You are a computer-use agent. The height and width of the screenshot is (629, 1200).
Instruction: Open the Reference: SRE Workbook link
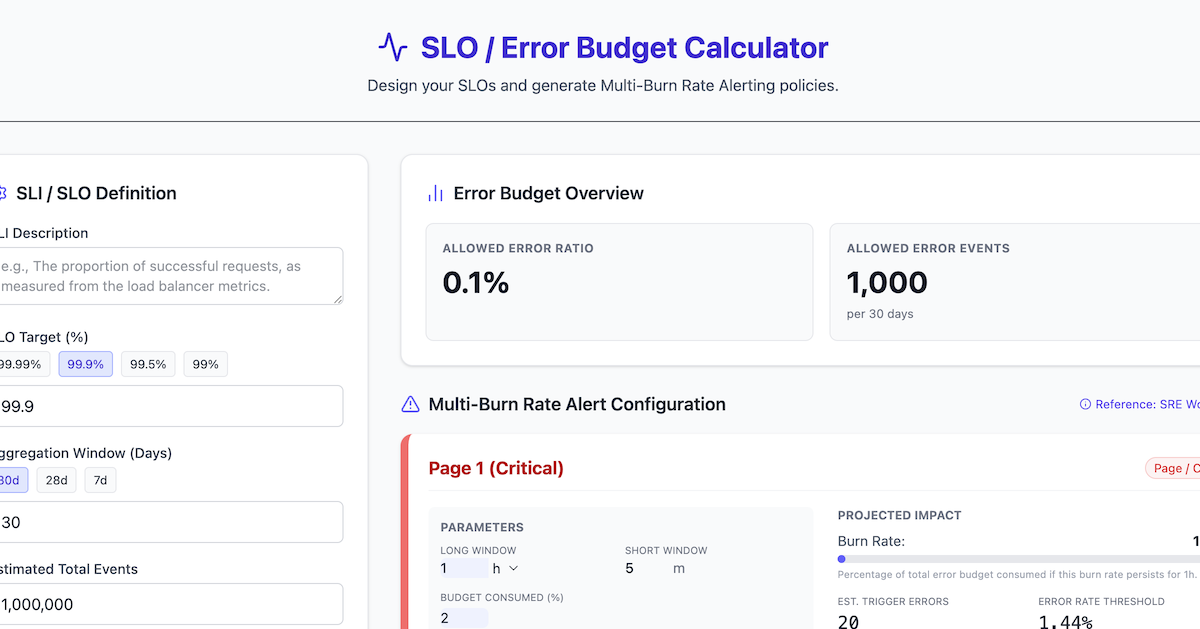pyautogui.click(x=1150, y=404)
